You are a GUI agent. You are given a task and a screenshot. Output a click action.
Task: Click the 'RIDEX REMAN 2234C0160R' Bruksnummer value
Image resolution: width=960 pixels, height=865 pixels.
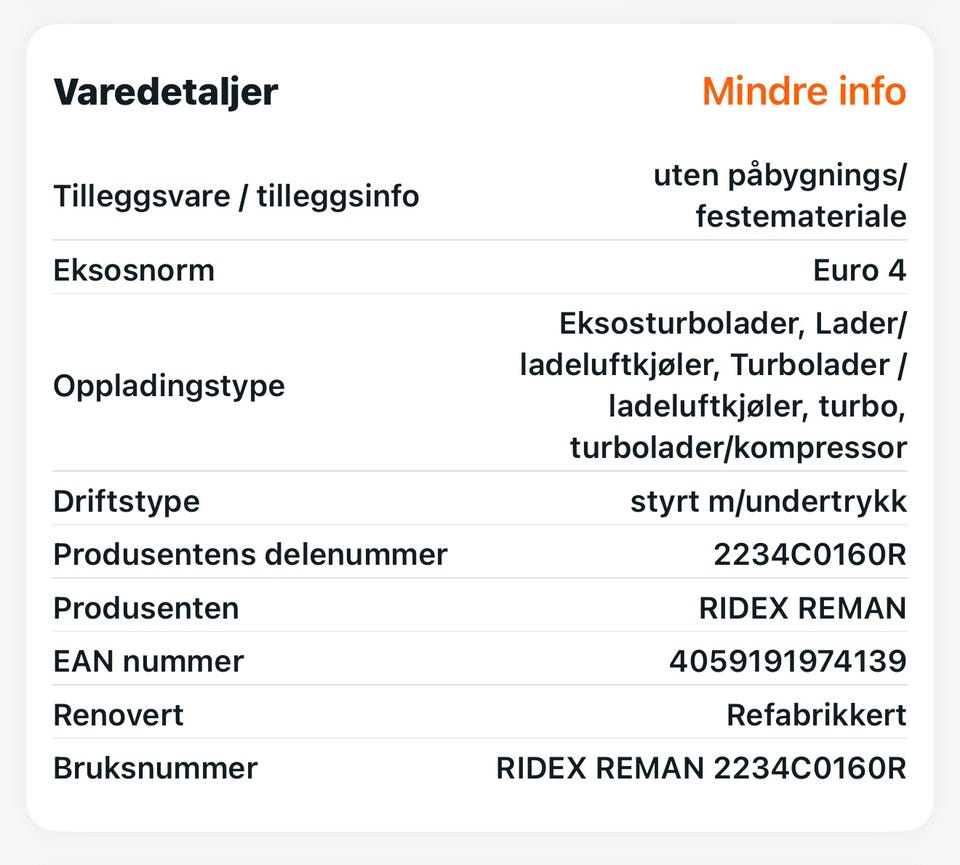(701, 768)
